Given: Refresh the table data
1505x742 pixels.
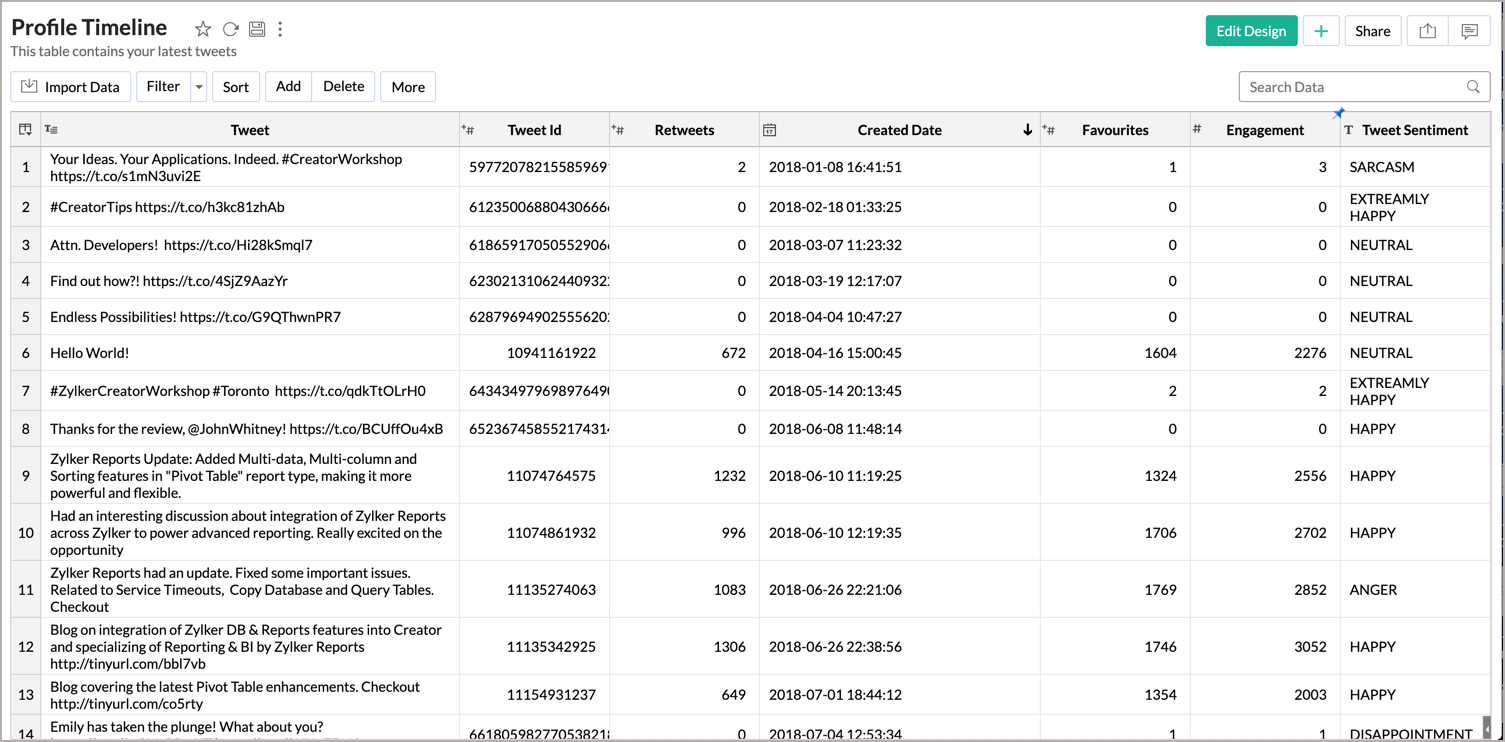Looking at the screenshot, I should (x=230, y=29).
